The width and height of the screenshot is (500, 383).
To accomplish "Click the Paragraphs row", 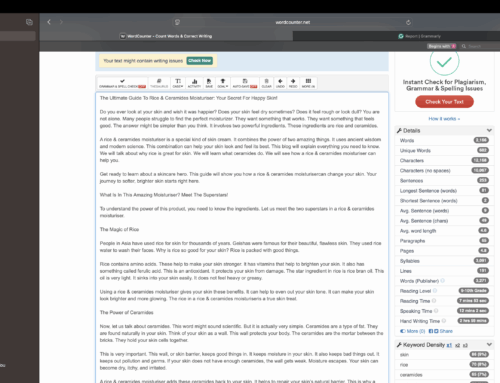I will 444,240.
